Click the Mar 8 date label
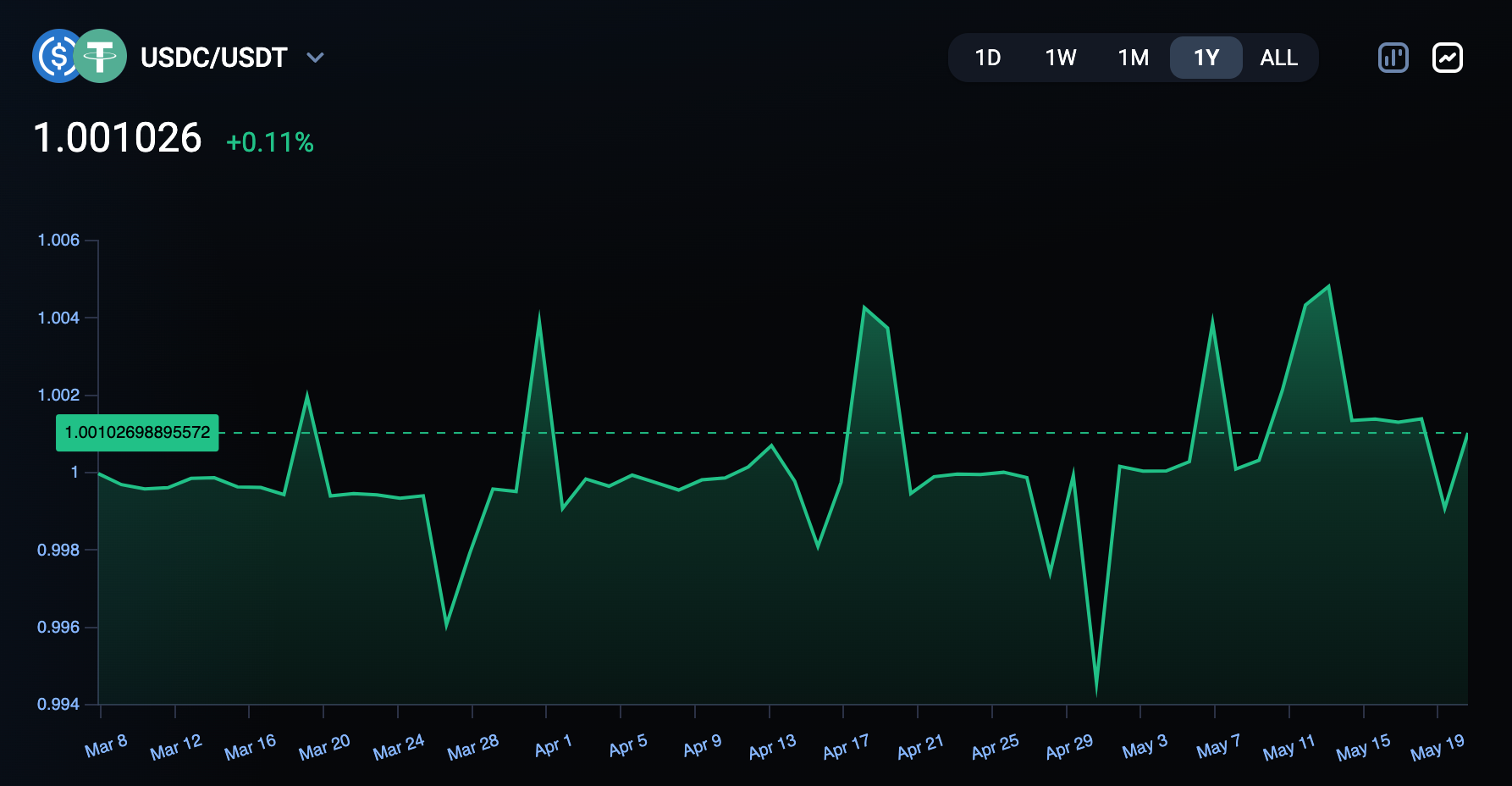 pos(106,746)
